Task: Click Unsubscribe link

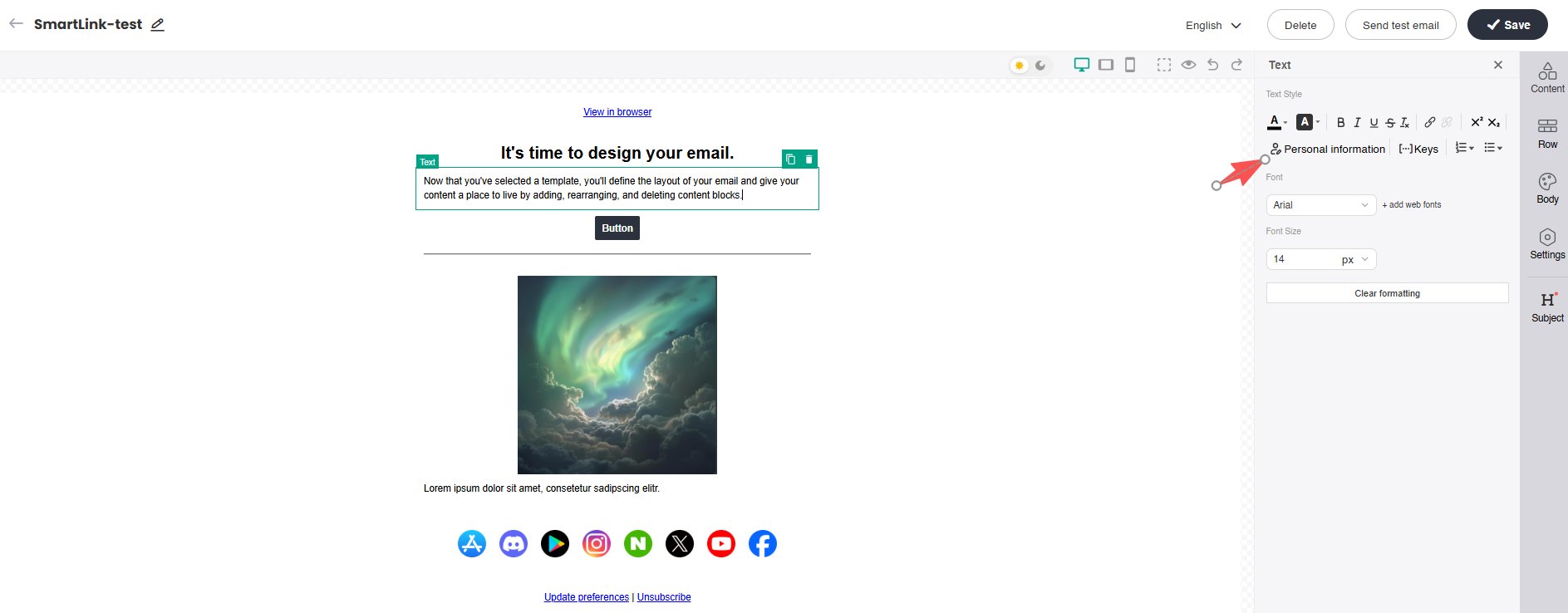Action: point(664,597)
